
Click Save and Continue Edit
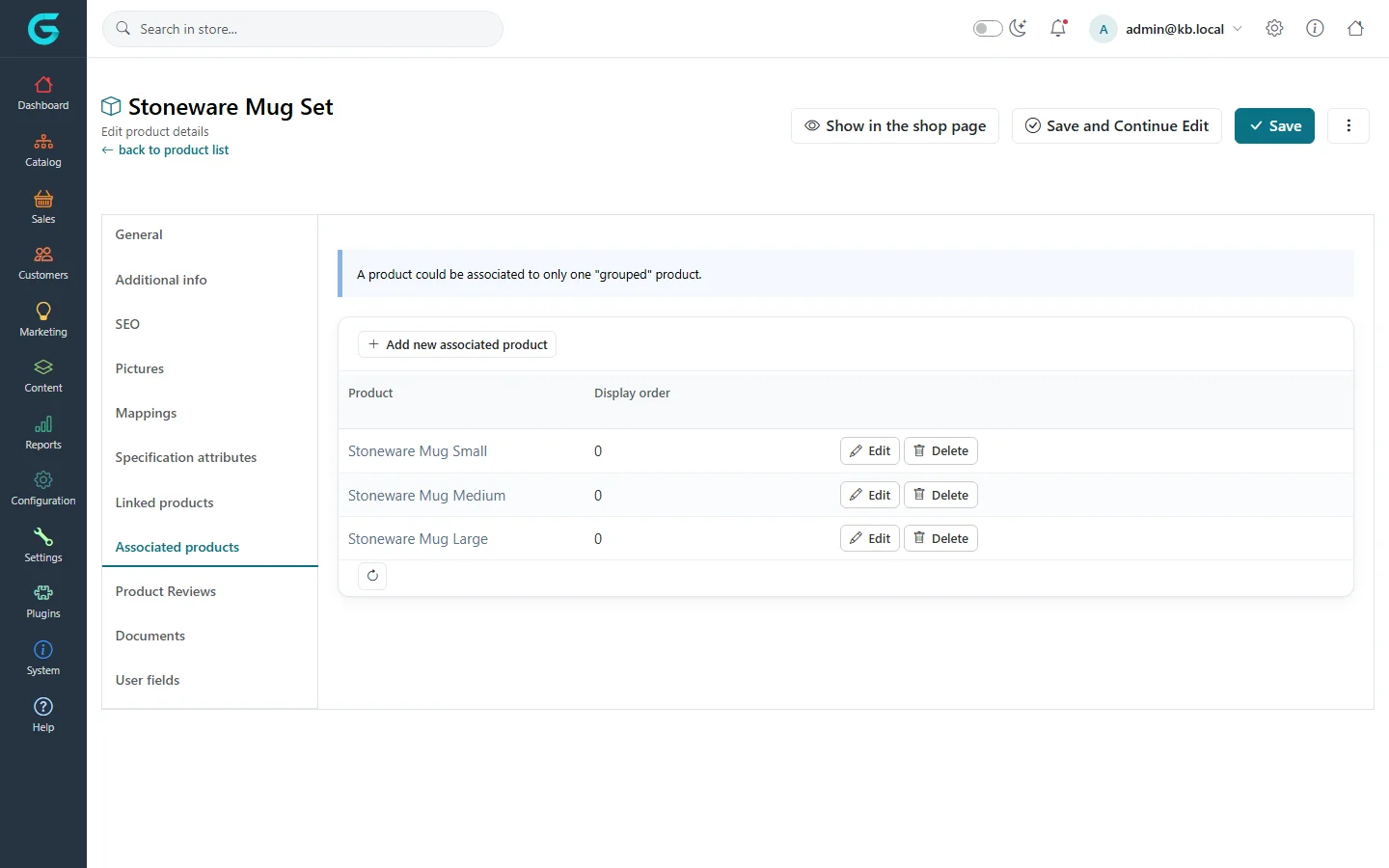coord(1117,125)
